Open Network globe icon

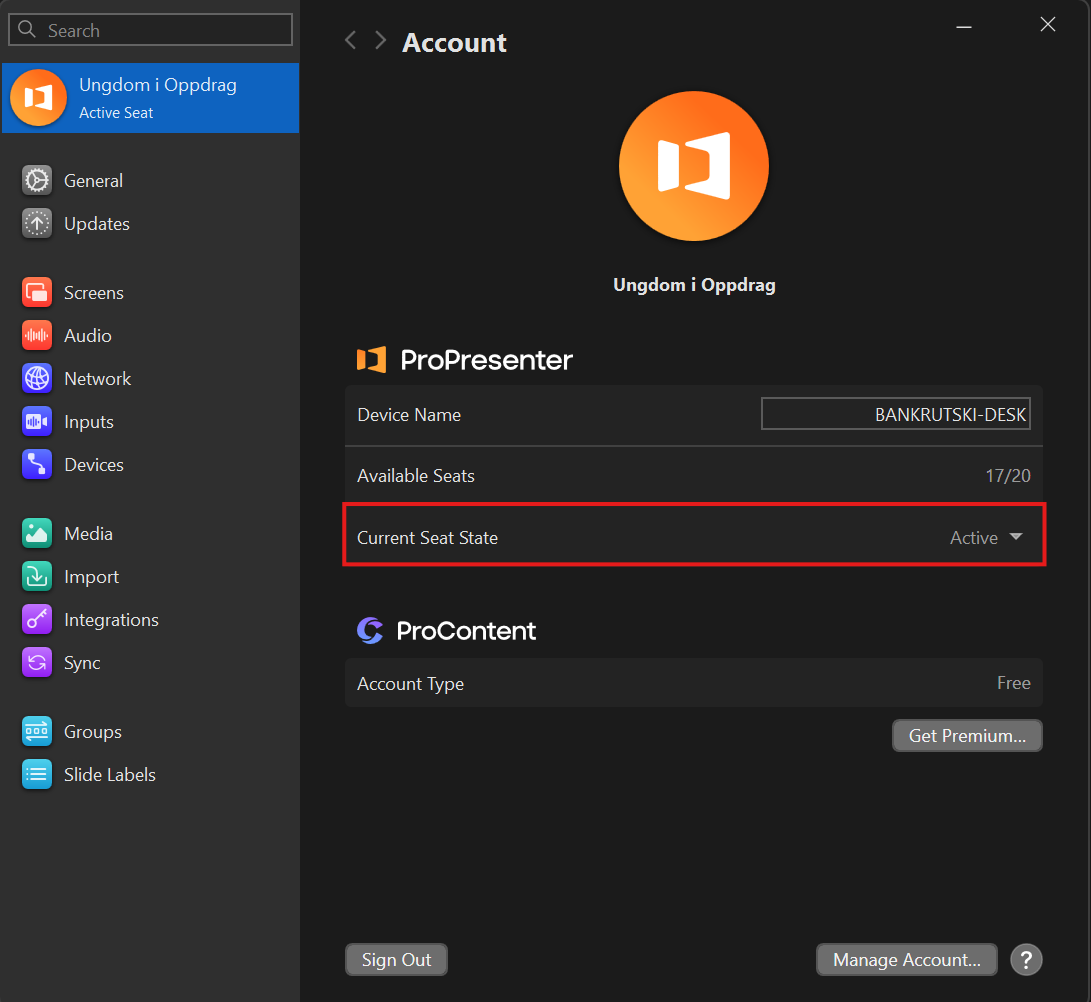(37, 379)
